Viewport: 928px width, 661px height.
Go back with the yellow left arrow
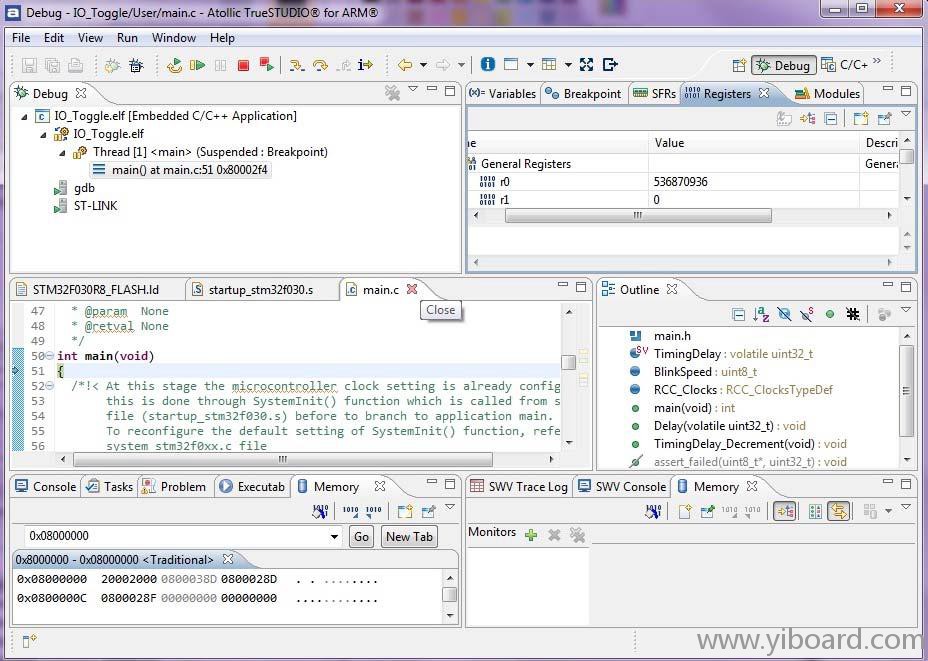pos(405,65)
